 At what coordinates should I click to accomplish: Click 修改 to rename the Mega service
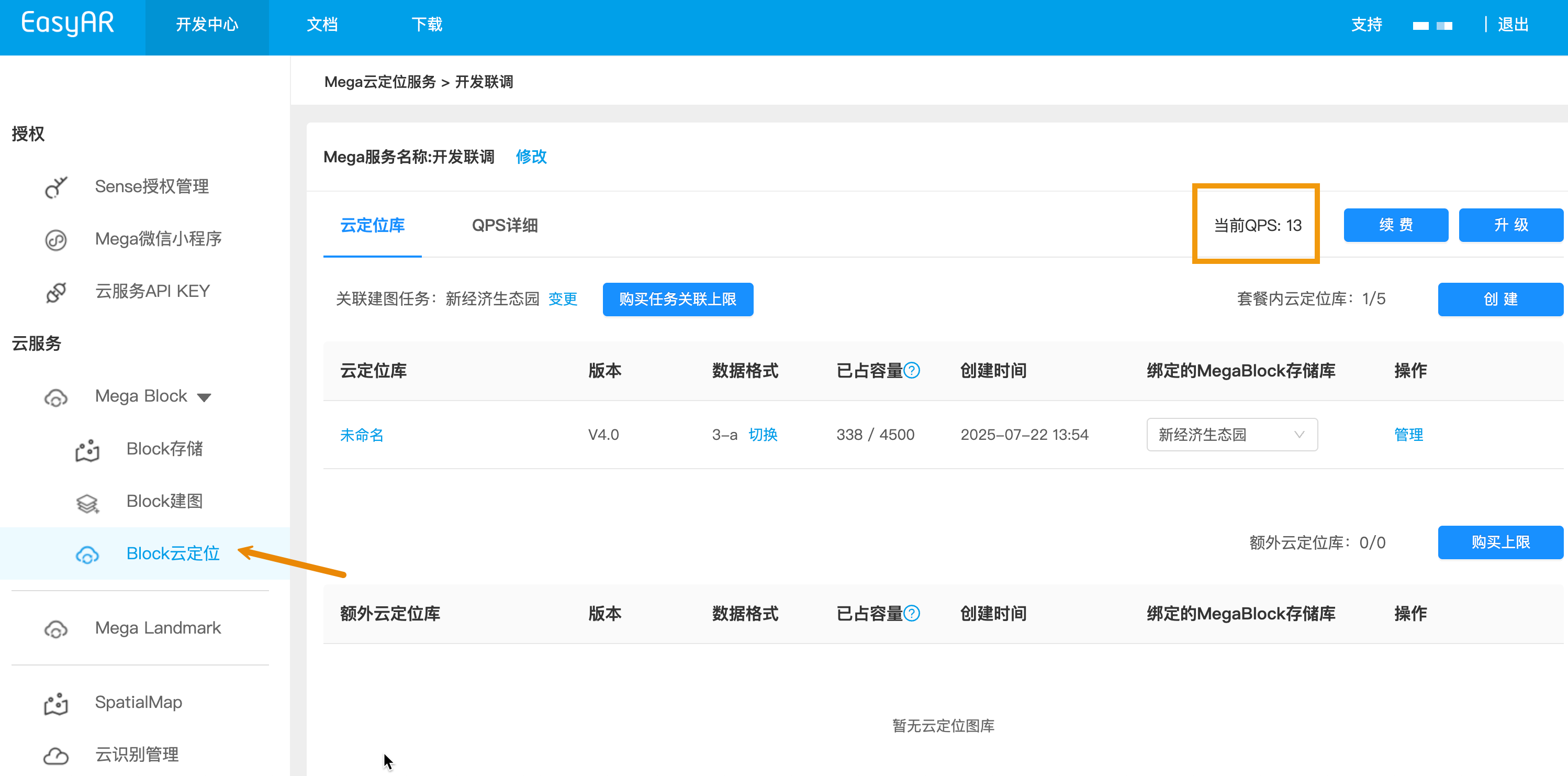pyautogui.click(x=531, y=157)
